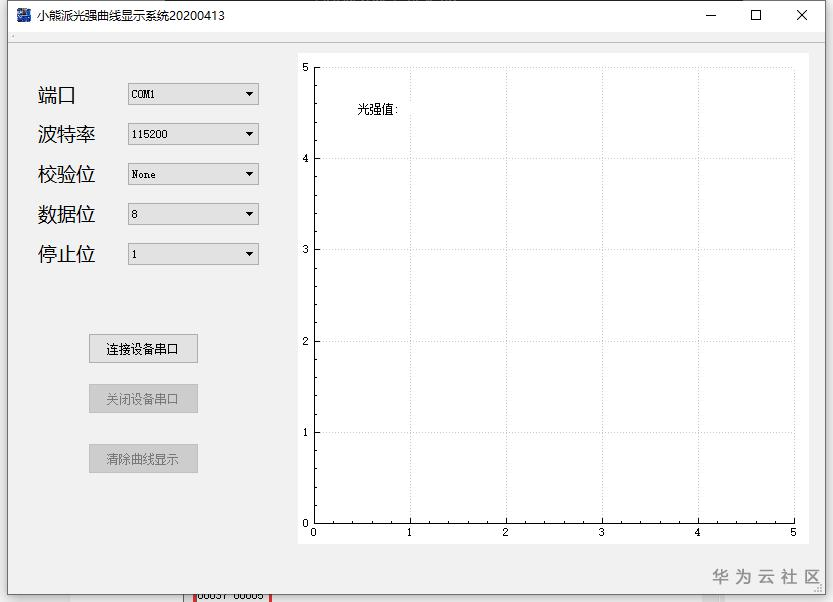Image resolution: width=833 pixels, height=602 pixels.
Task: Click the 关闭设备串口 button
Action: (143, 398)
